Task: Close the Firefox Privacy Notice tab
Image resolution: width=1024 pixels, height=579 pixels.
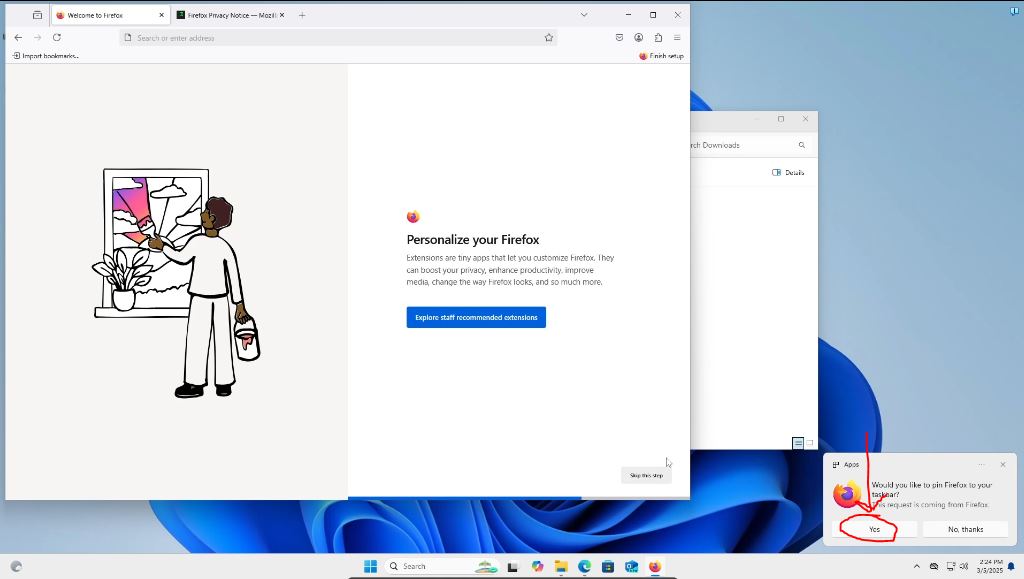Action: coord(282,15)
